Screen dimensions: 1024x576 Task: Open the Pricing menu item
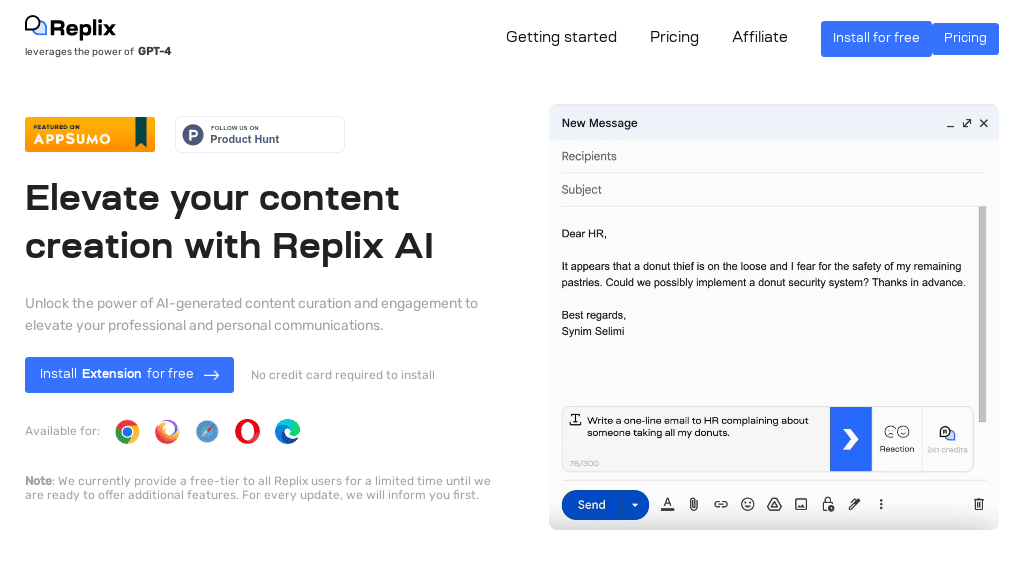pos(674,37)
